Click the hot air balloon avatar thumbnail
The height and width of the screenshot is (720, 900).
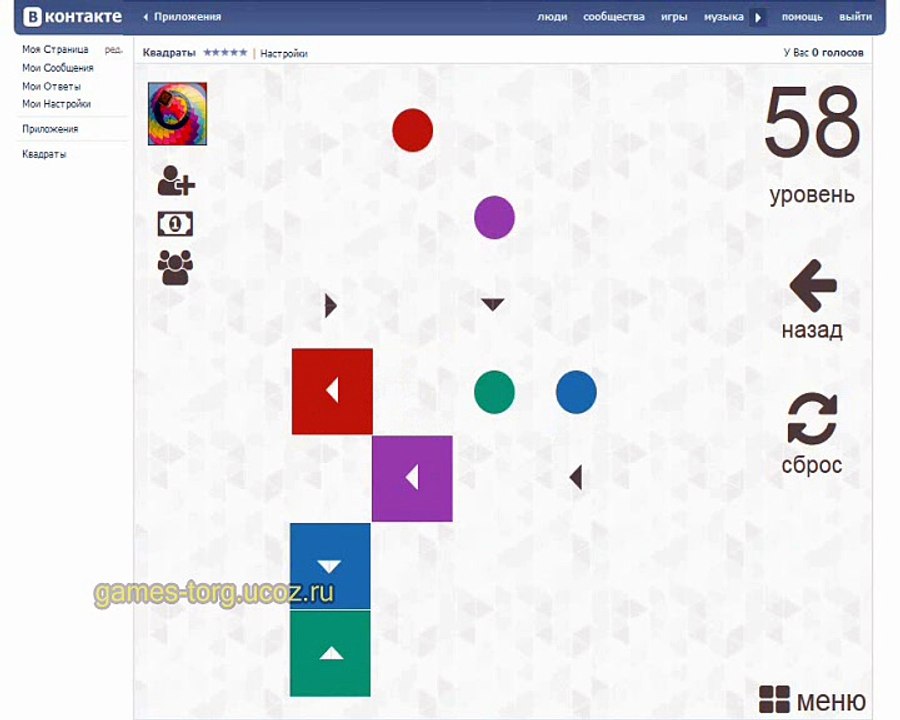(177, 114)
